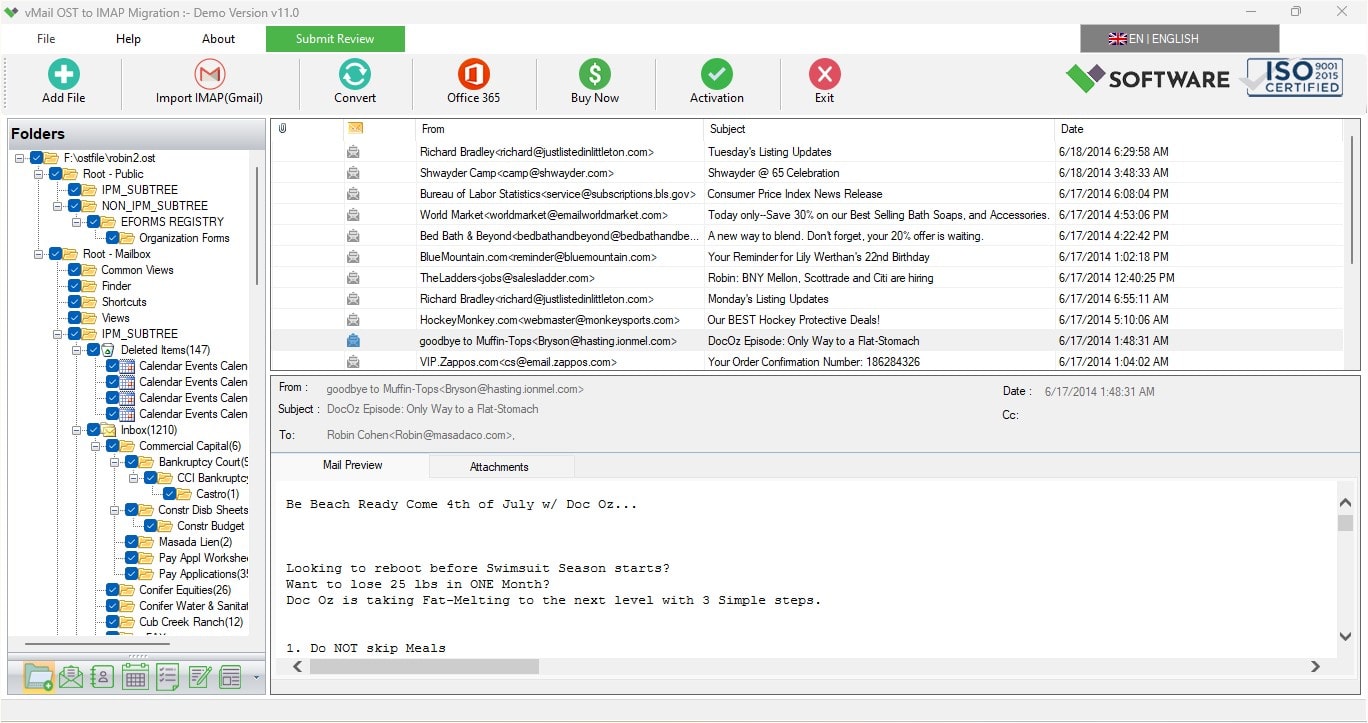Click the envelope icon of the Richard Bradley Tuesday's Listing row
Viewport: 1368px width, 723px height.
click(x=353, y=152)
